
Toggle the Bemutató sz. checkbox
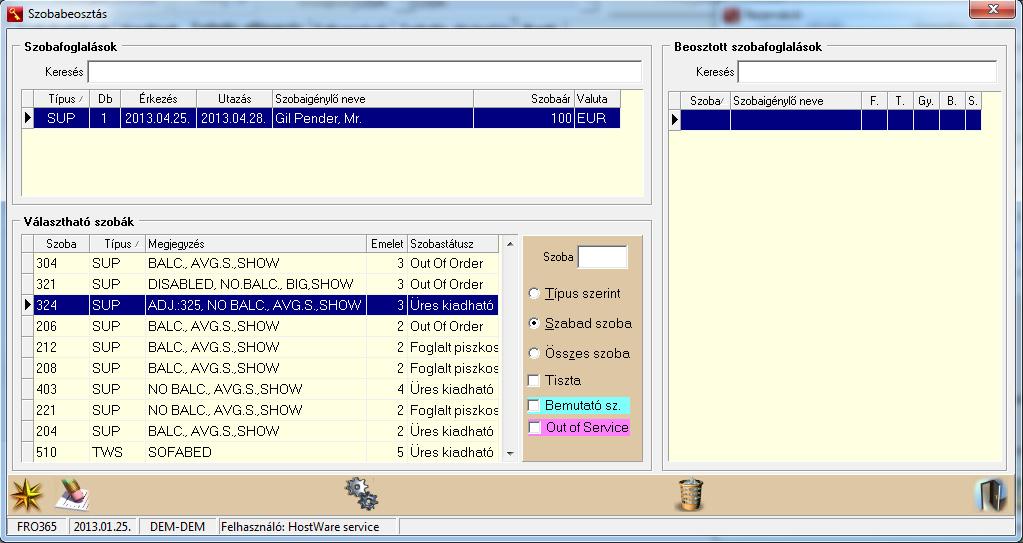(x=534, y=406)
